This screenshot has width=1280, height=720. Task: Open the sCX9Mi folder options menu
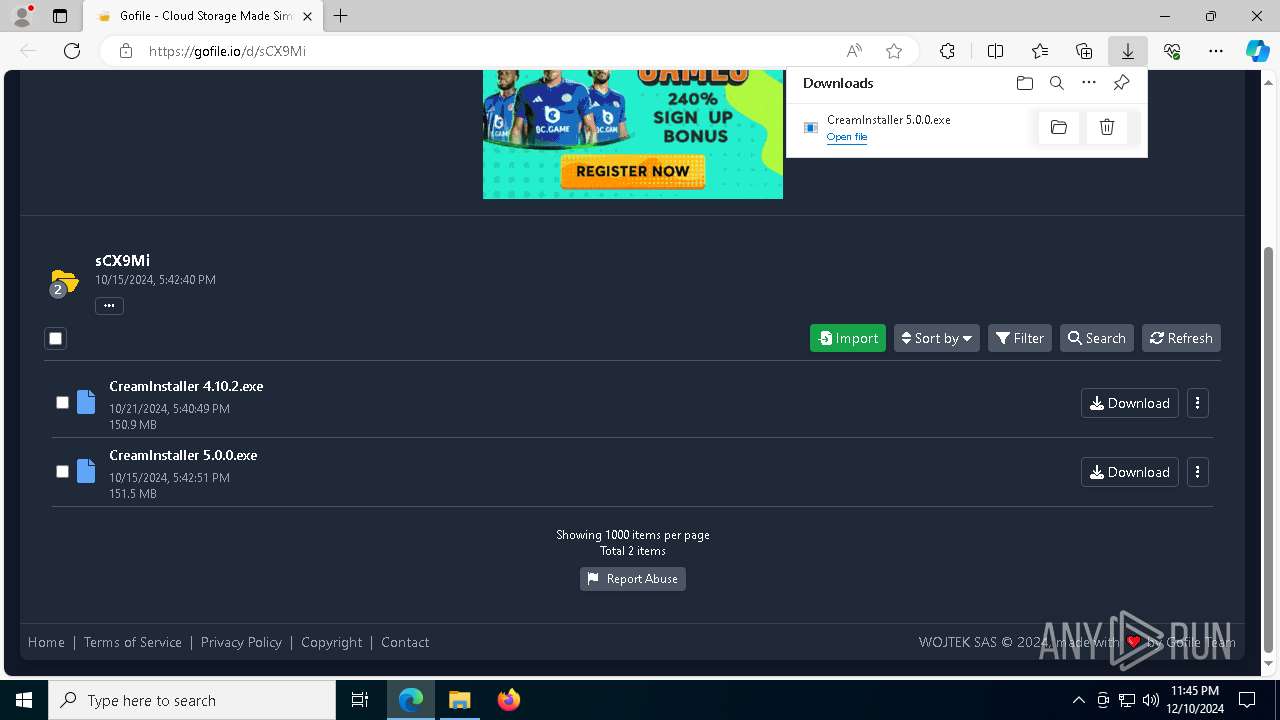coord(109,305)
